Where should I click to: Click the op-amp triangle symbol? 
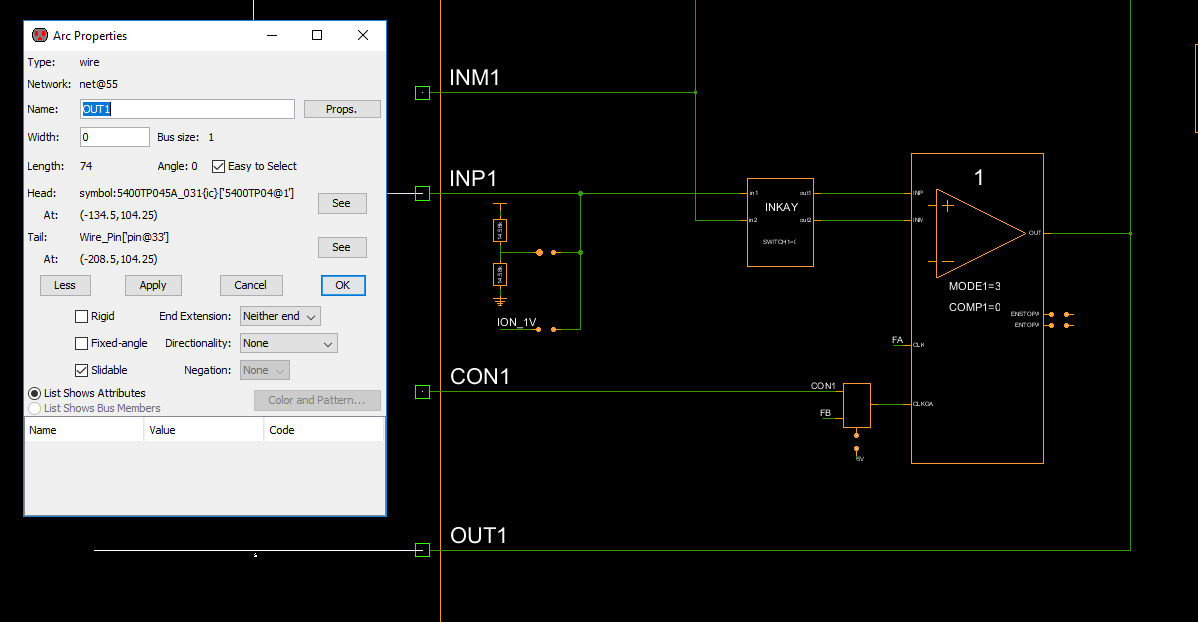(x=980, y=233)
